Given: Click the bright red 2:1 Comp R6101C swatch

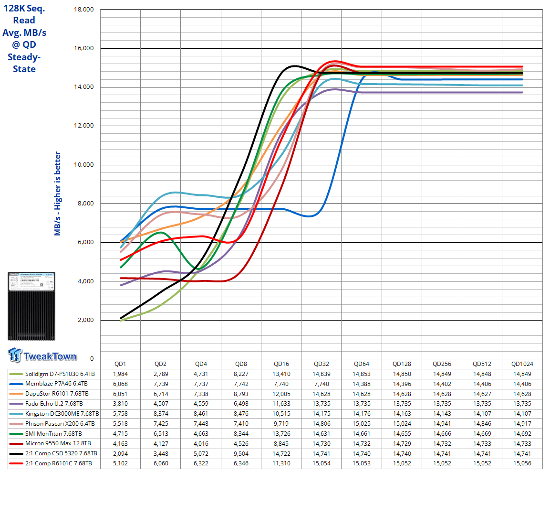Looking at the screenshot, I should [16, 464].
